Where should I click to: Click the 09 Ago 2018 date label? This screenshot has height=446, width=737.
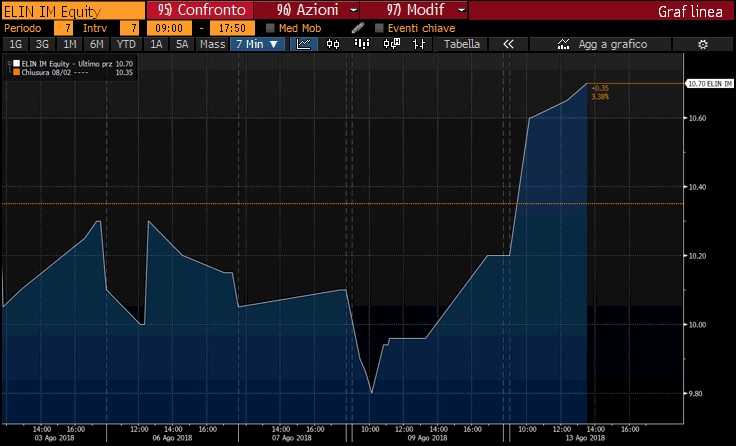427,438
